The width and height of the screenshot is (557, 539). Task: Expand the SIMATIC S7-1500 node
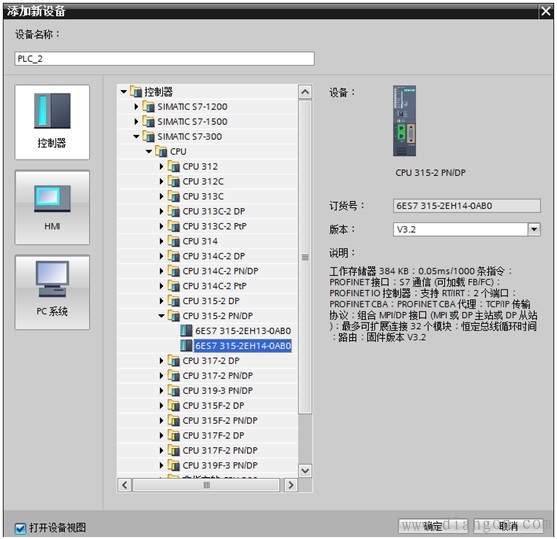(136, 122)
